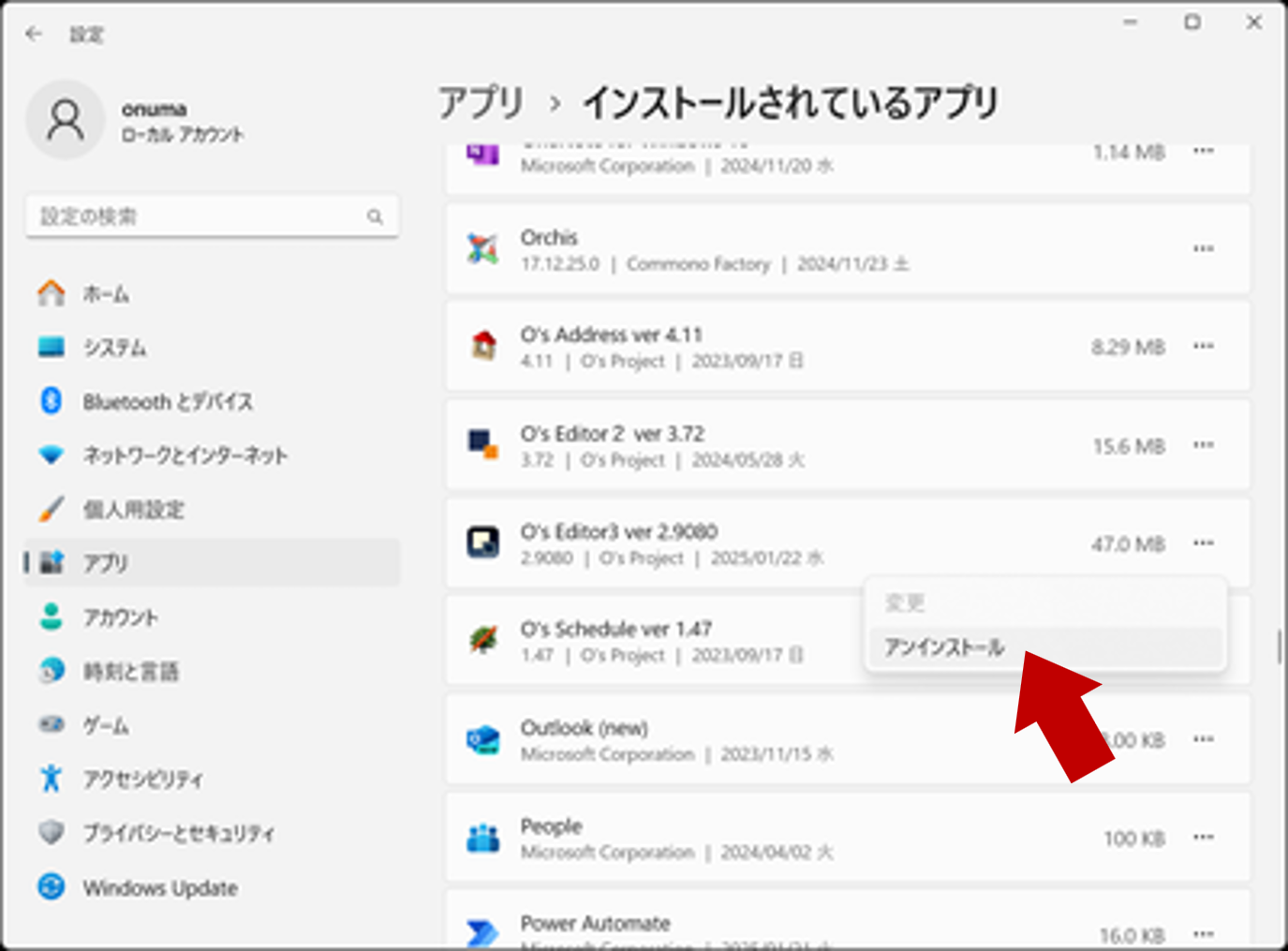Click the disabled Modify menu entry
Image resolution: width=1288 pixels, height=951 pixels.
(x=1045, y=602)
